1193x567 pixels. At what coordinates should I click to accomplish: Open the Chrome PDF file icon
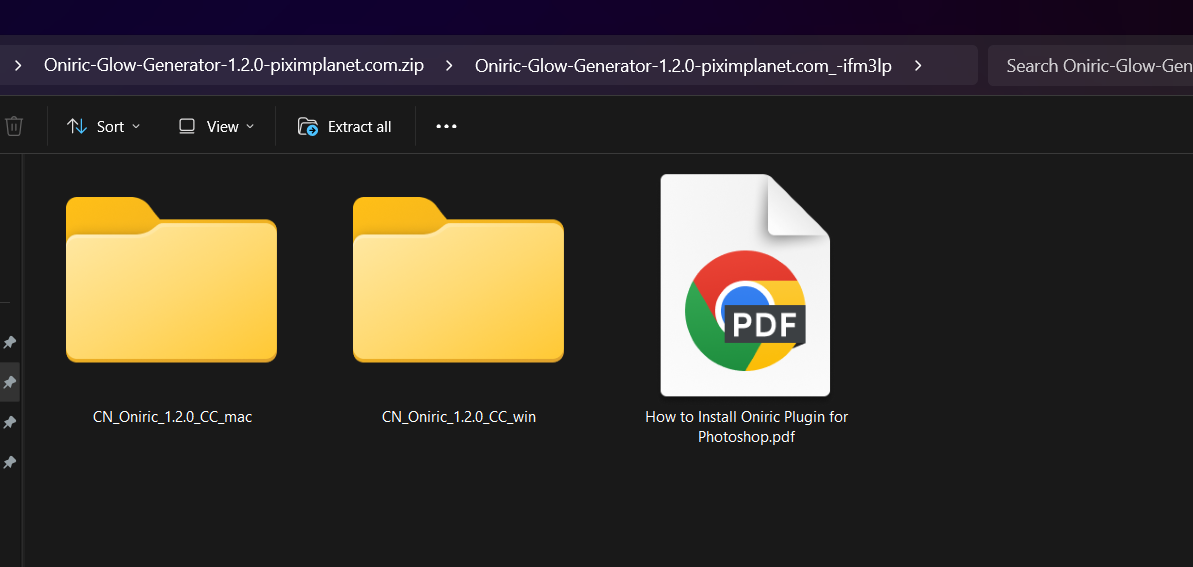point(745,285)
